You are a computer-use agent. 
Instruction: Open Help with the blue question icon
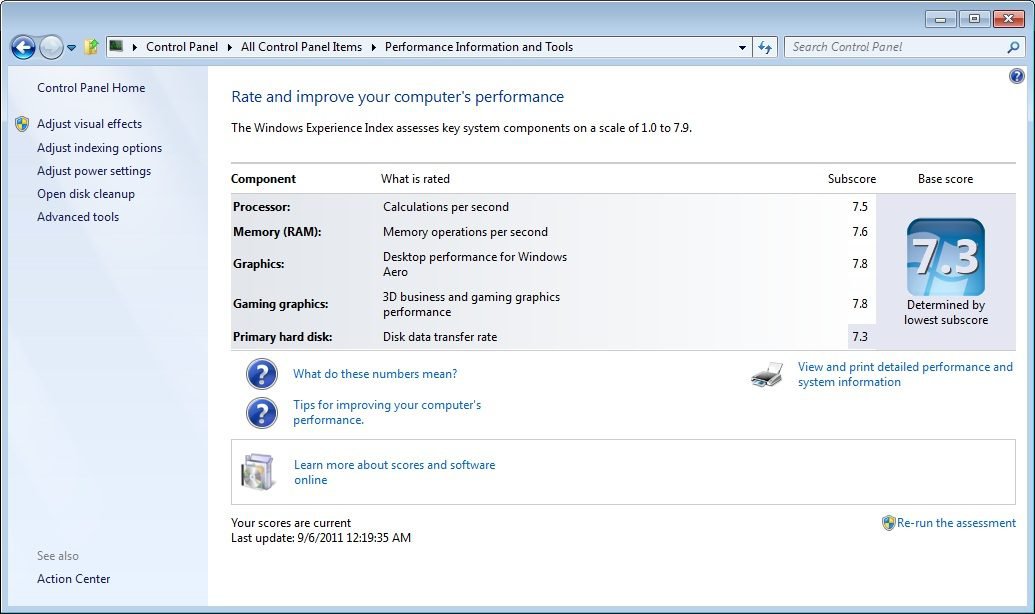tap(1017, 76)
